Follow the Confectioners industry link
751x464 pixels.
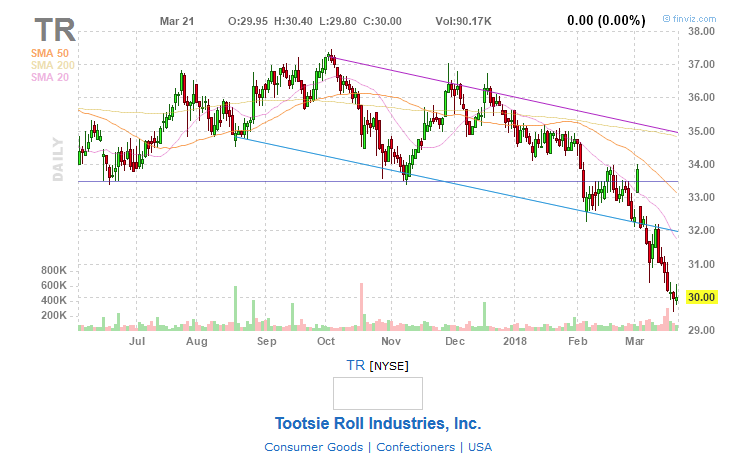pos(415,447)
